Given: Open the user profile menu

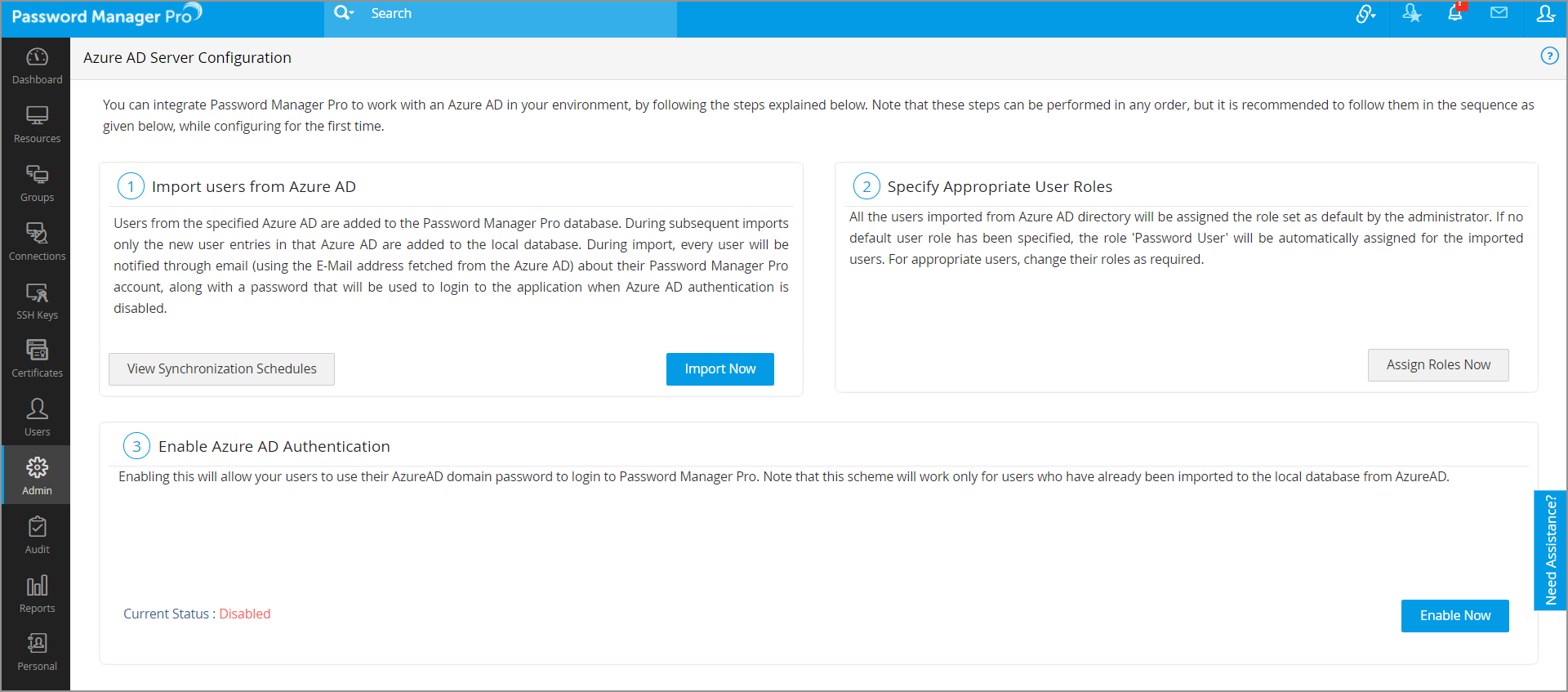Looking at the screenshot, I should click(1545, 14).
